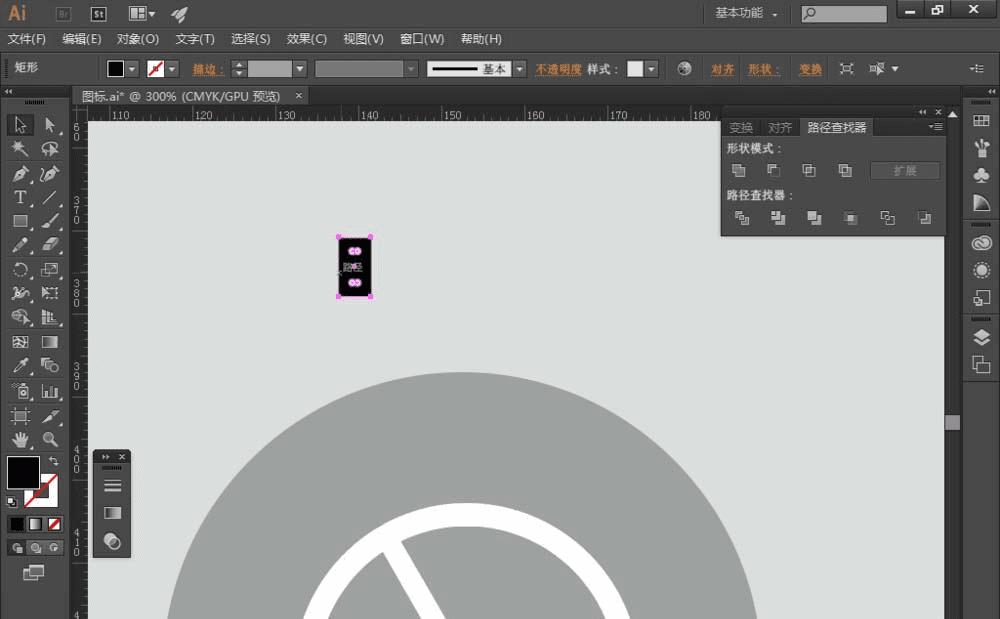Select the Pencil tool
The width and height of the screenshot is (1000, 619).
pyautogui.click(x=20, y=245)
